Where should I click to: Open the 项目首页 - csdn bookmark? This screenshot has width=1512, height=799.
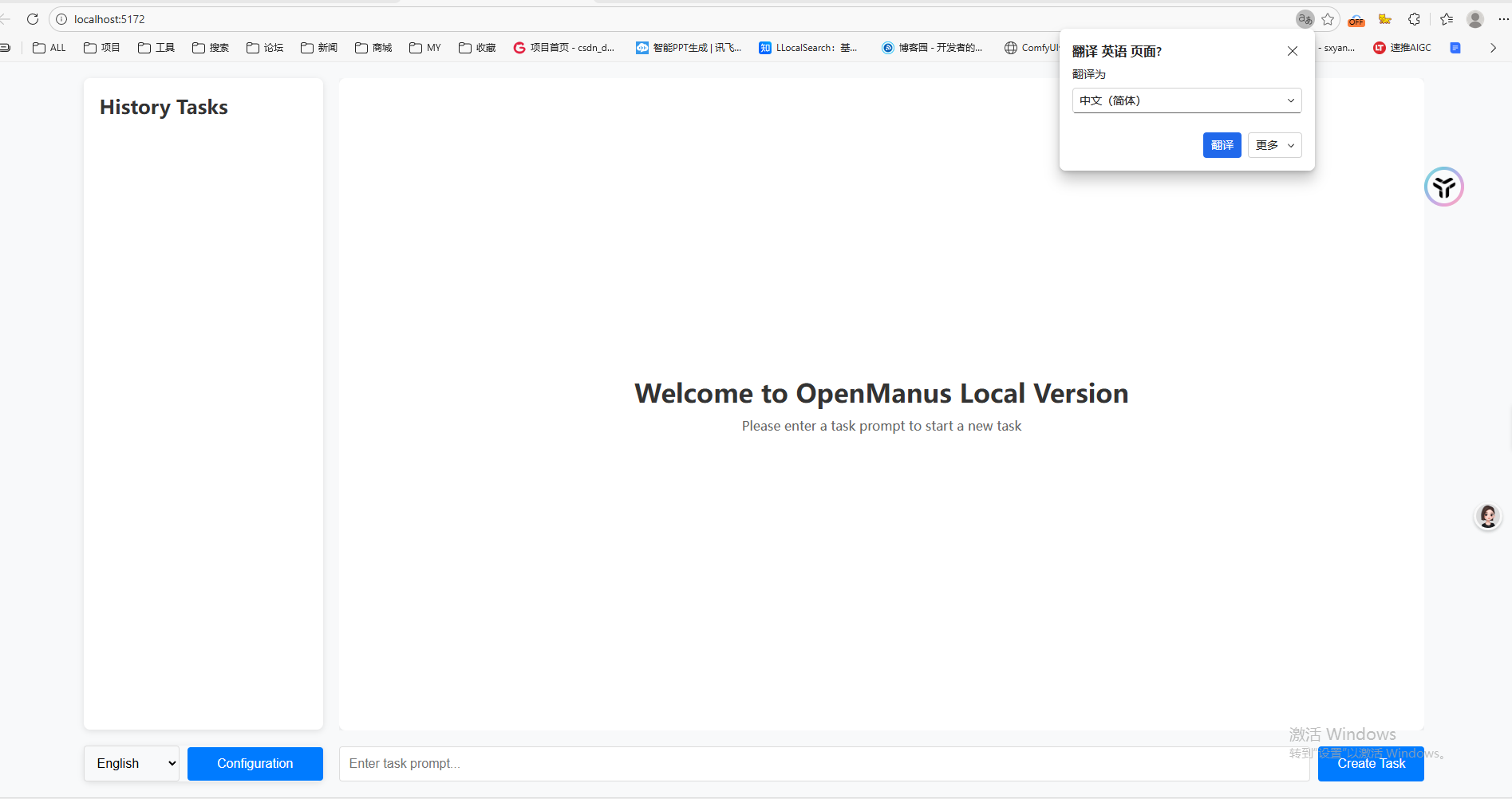point(564,48)
